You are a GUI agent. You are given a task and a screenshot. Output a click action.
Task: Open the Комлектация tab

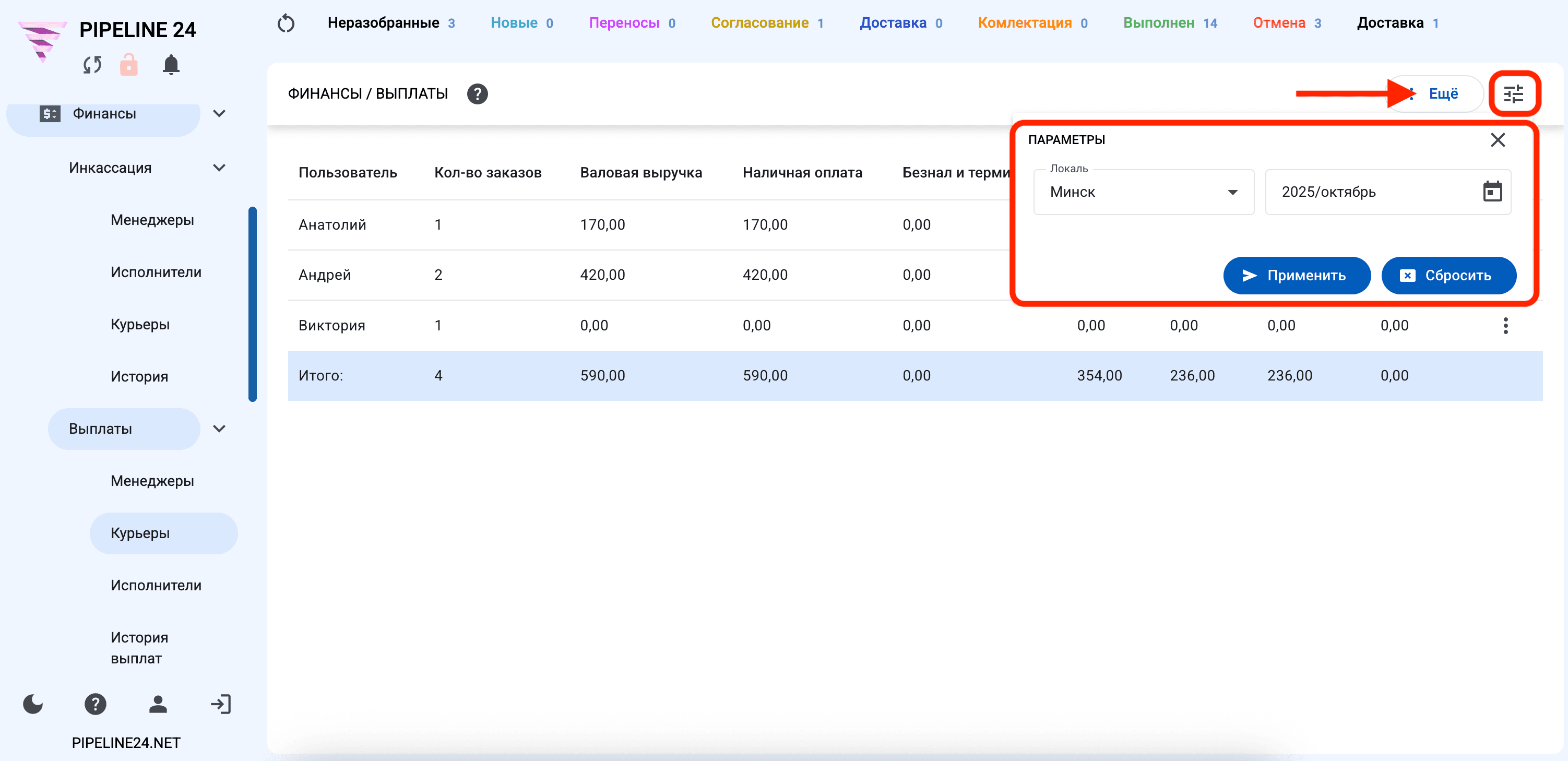pos(1032,23)
